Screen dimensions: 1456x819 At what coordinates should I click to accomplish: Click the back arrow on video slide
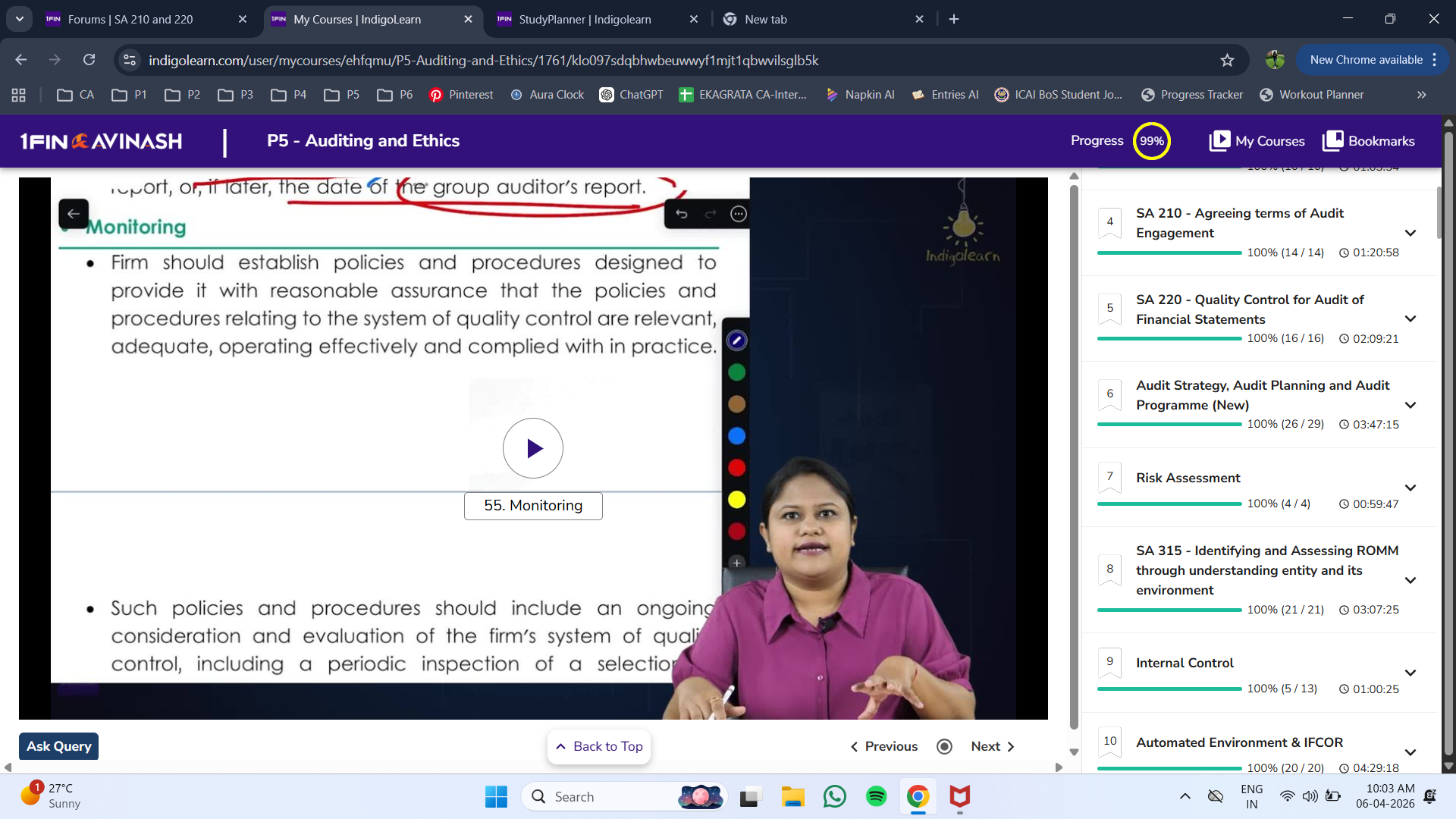point(74,214)
